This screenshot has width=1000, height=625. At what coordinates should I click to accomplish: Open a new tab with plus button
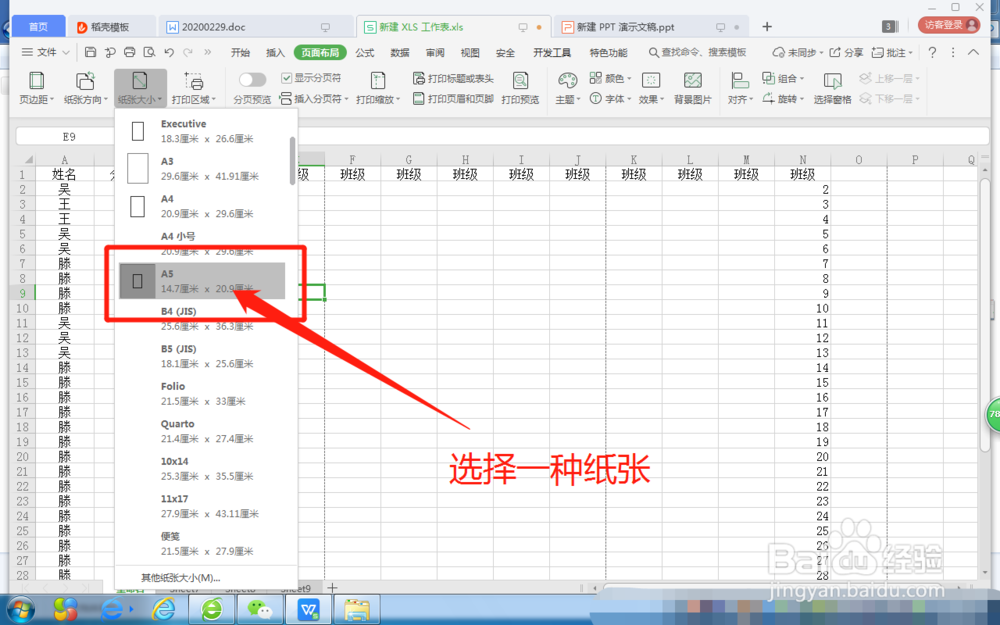(x=767, y=27)
